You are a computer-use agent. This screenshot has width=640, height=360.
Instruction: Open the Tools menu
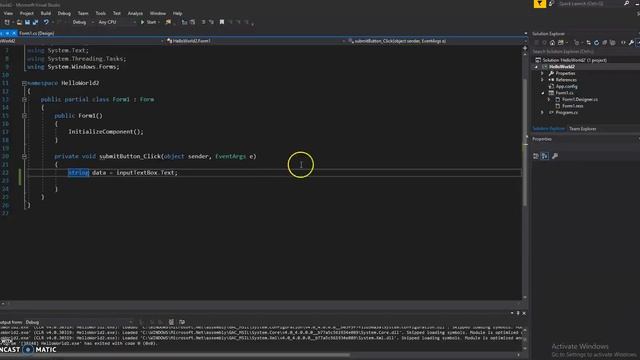100,13
